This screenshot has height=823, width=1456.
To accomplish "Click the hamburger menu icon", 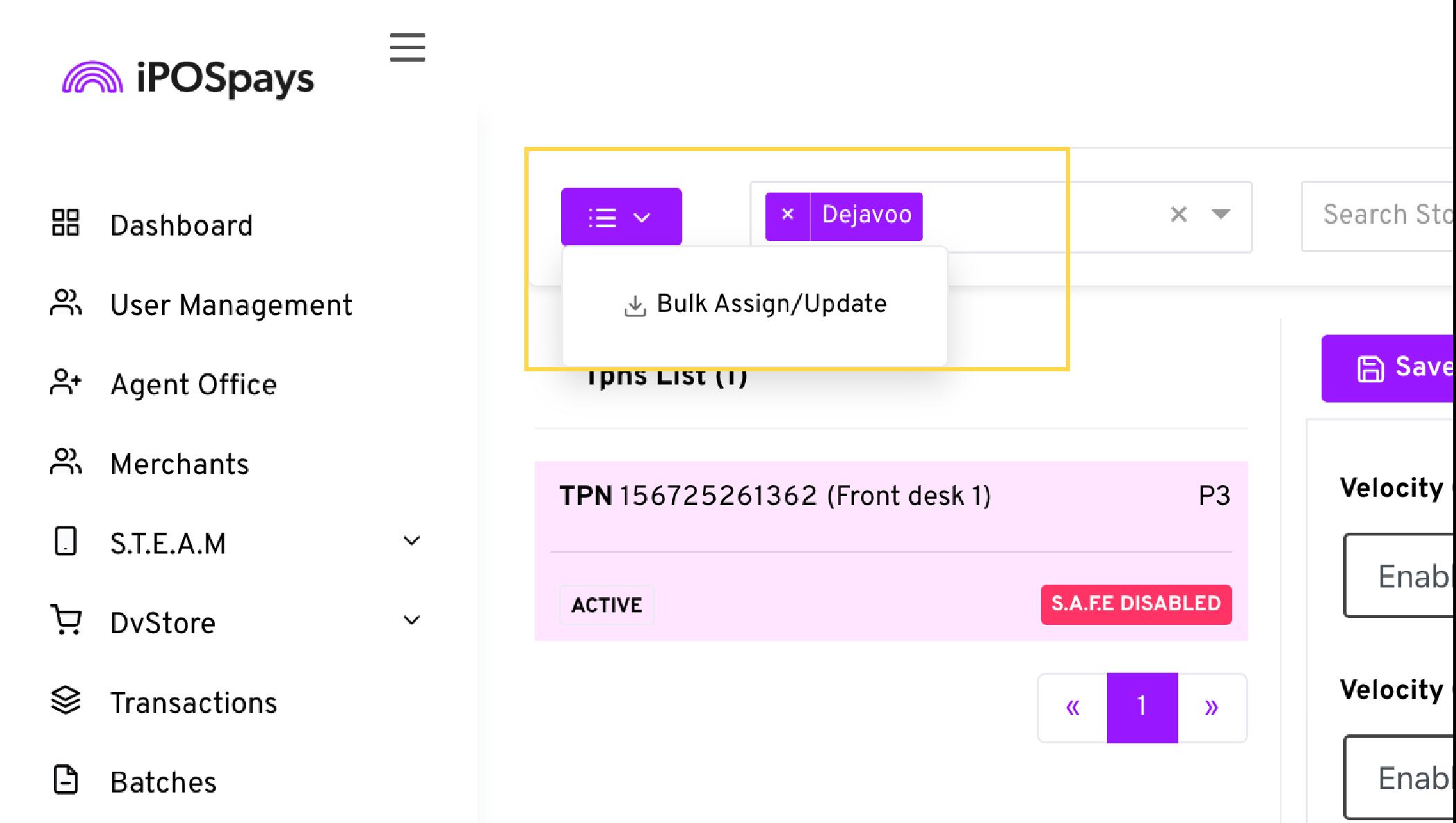I will click(407, 47).
